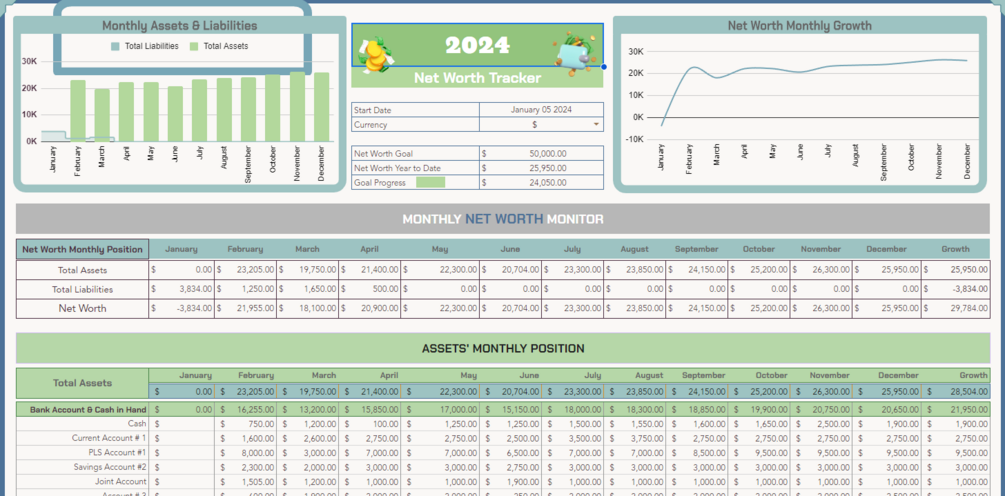The image size is (1005, 496).
Task: Select Bank Account March value 13,200.00
Action: coord(308,409)
